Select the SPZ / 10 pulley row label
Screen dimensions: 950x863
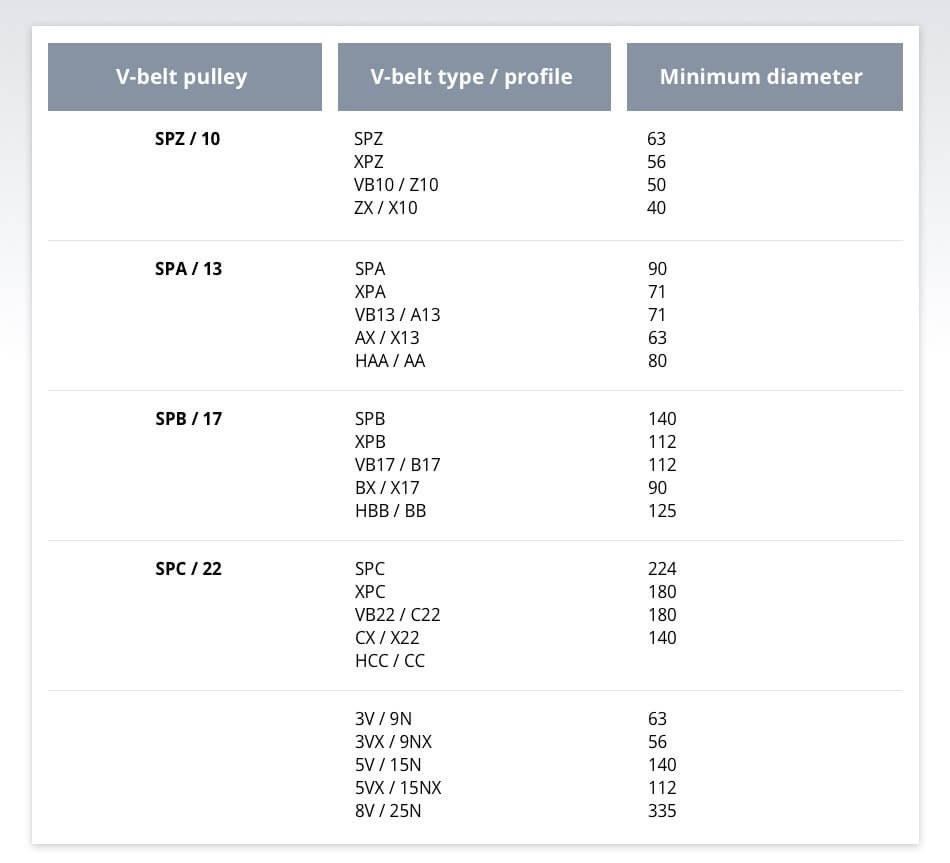(187, 139)
